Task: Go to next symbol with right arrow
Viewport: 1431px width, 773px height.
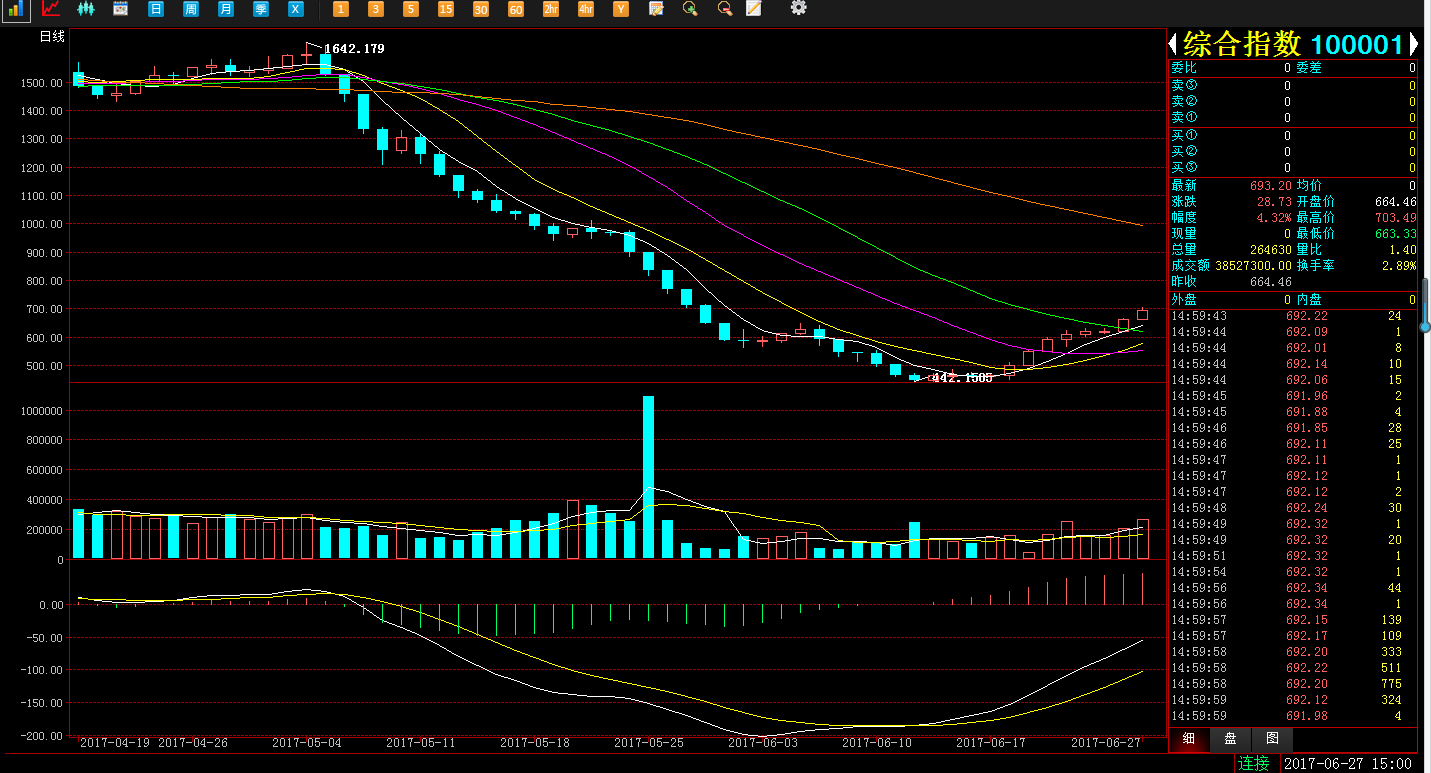Action: (x=1413, y=44)
